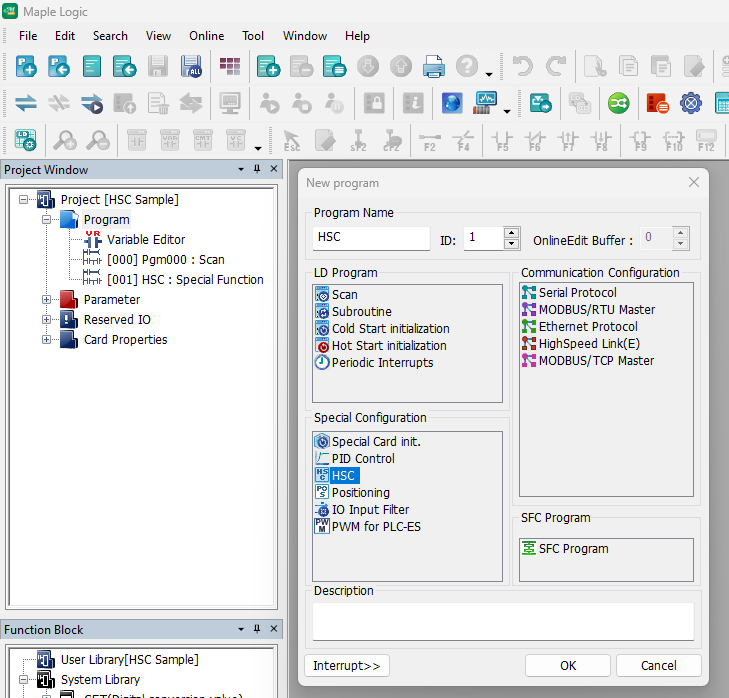729x698 pixels.
Task: Click the Program Name input field
Action: (371, 238)
